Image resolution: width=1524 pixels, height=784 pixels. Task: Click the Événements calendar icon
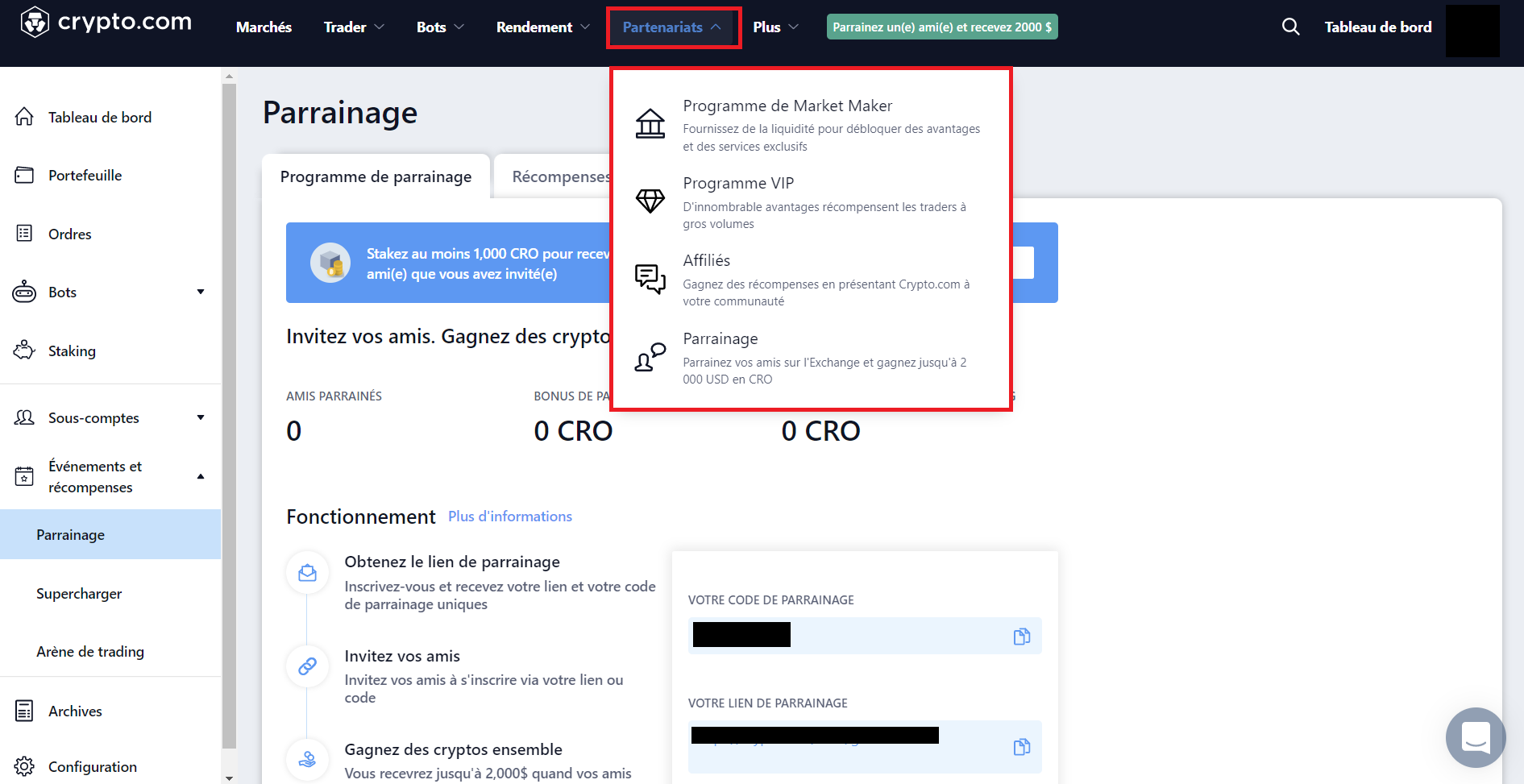[x=24, y=476]
